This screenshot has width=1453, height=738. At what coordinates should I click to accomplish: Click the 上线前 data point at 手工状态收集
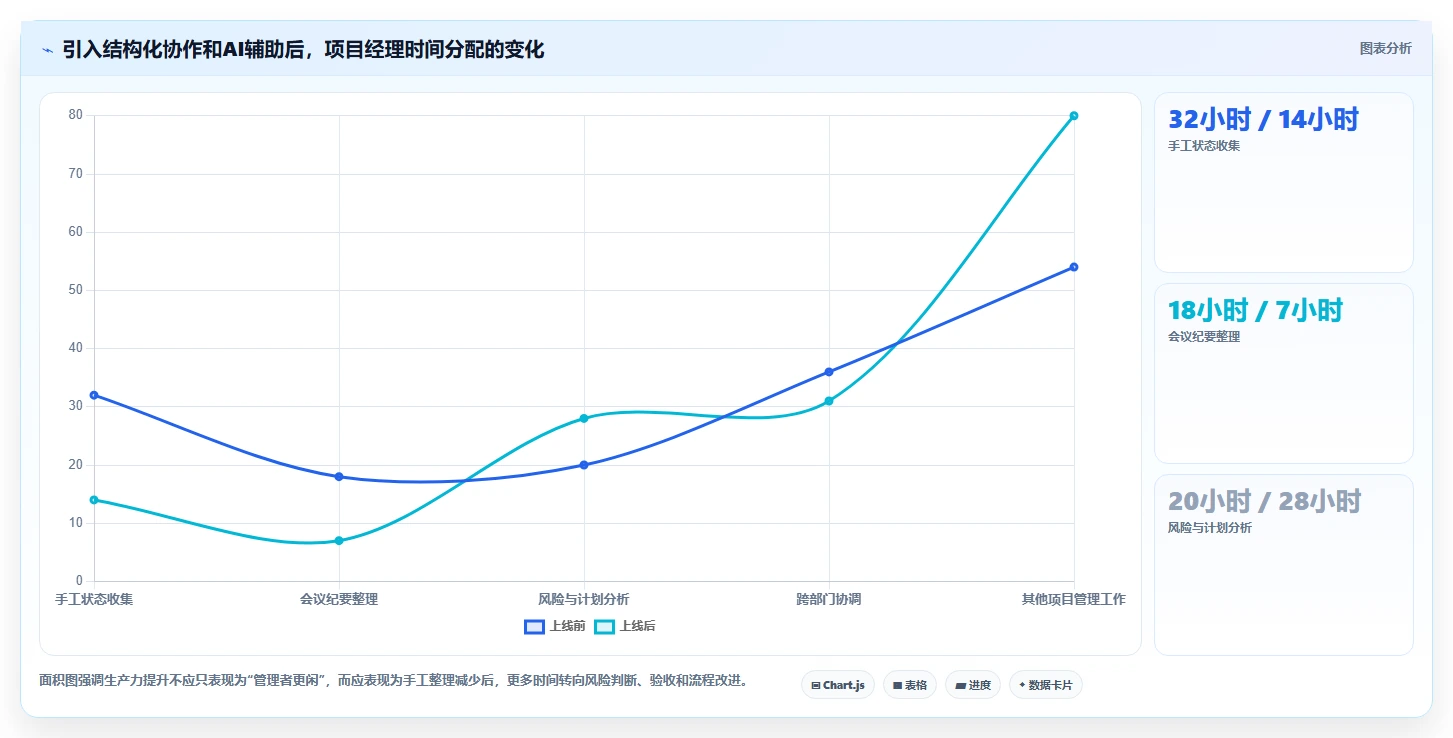94,395
